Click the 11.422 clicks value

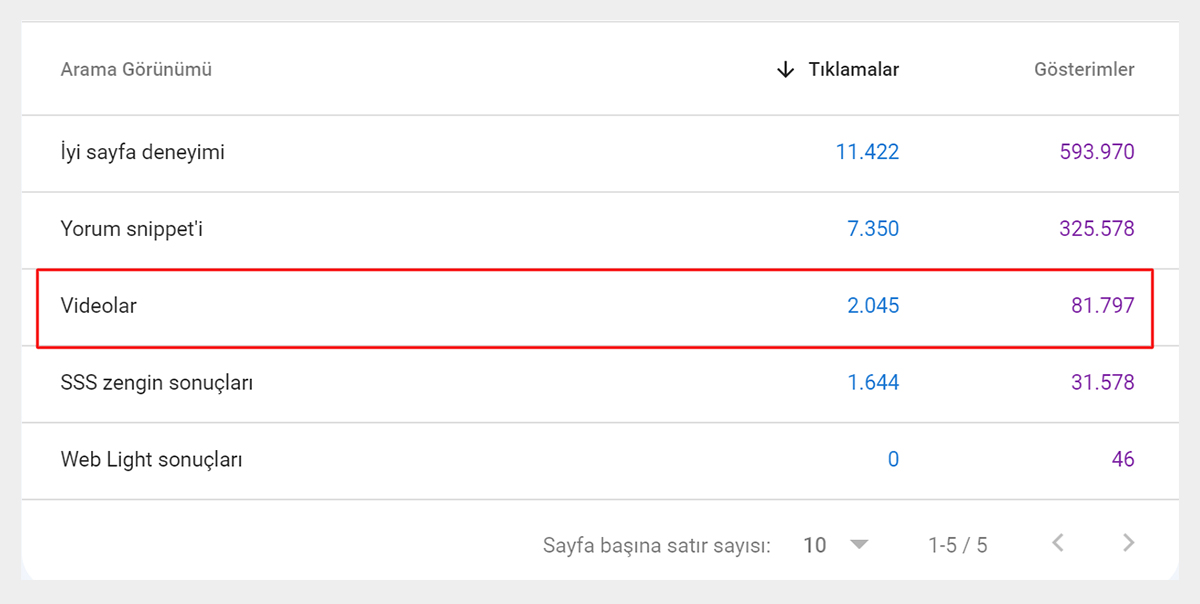tap(866, 152)
